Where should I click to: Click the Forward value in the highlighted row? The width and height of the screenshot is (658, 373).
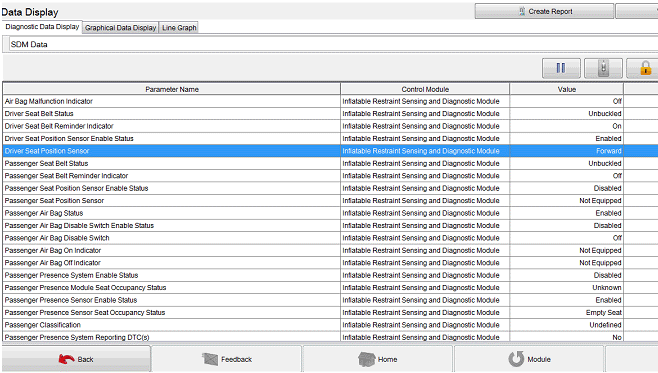click(x=608, y=151)
